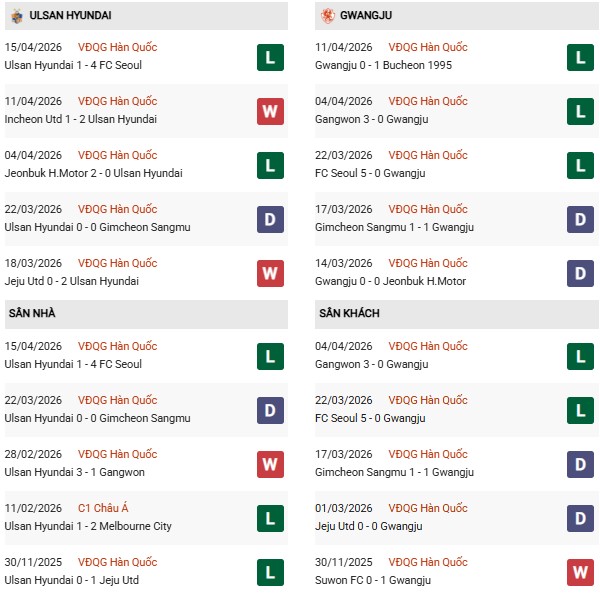The height and width of the screenshot is (593, 600).
Task: Click L badge for Gwangju 0-1 Bucheon 1995
Action: point(580,57)
